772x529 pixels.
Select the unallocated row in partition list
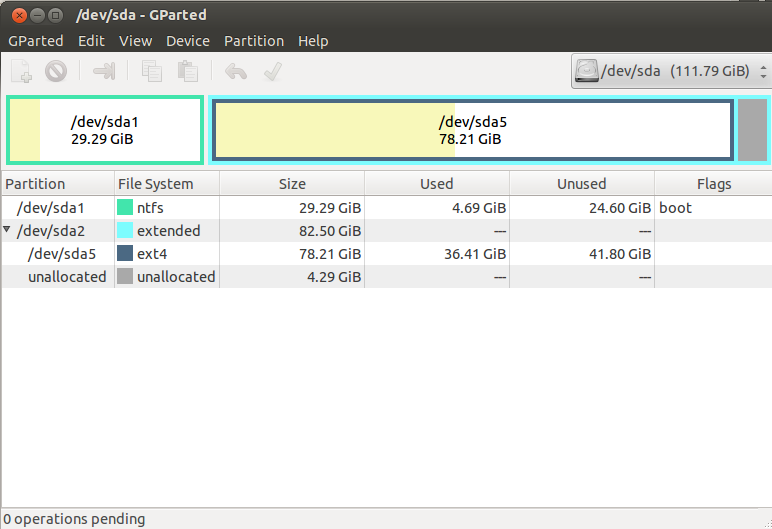click(300, 277)
